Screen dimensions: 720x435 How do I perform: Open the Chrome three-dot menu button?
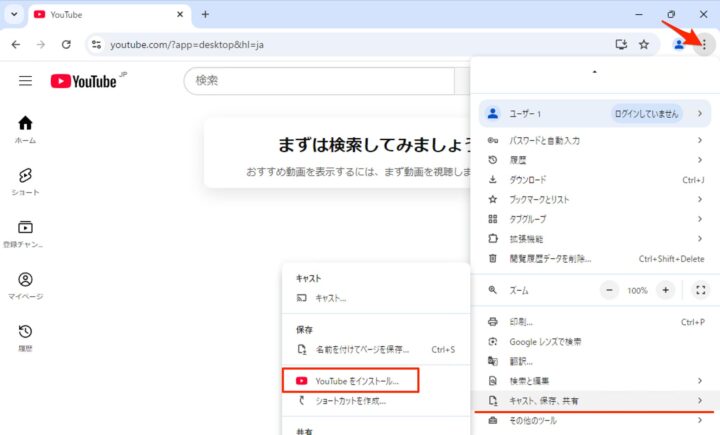click(x=704, y=44)
